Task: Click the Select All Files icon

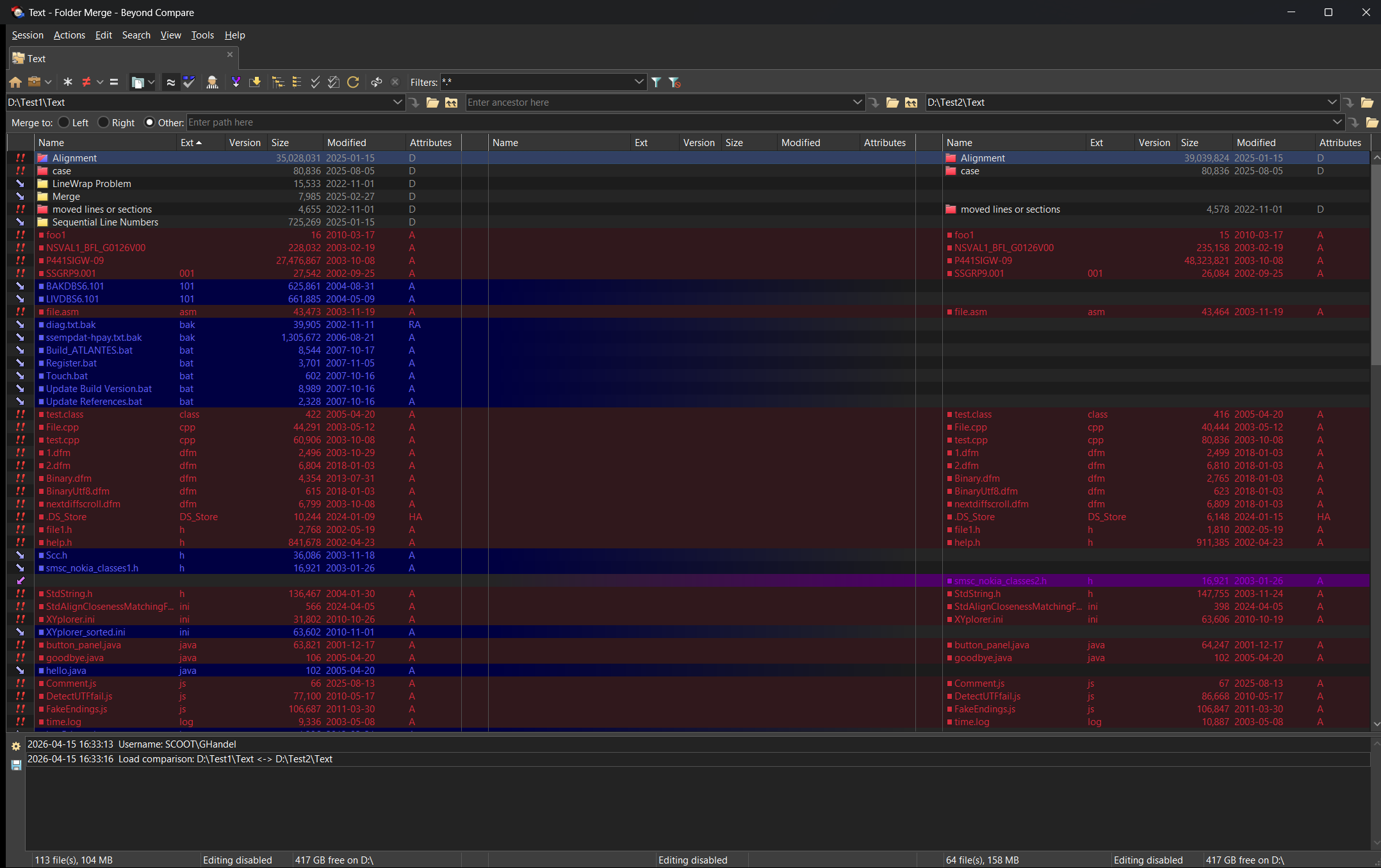Action: point(334,82)
